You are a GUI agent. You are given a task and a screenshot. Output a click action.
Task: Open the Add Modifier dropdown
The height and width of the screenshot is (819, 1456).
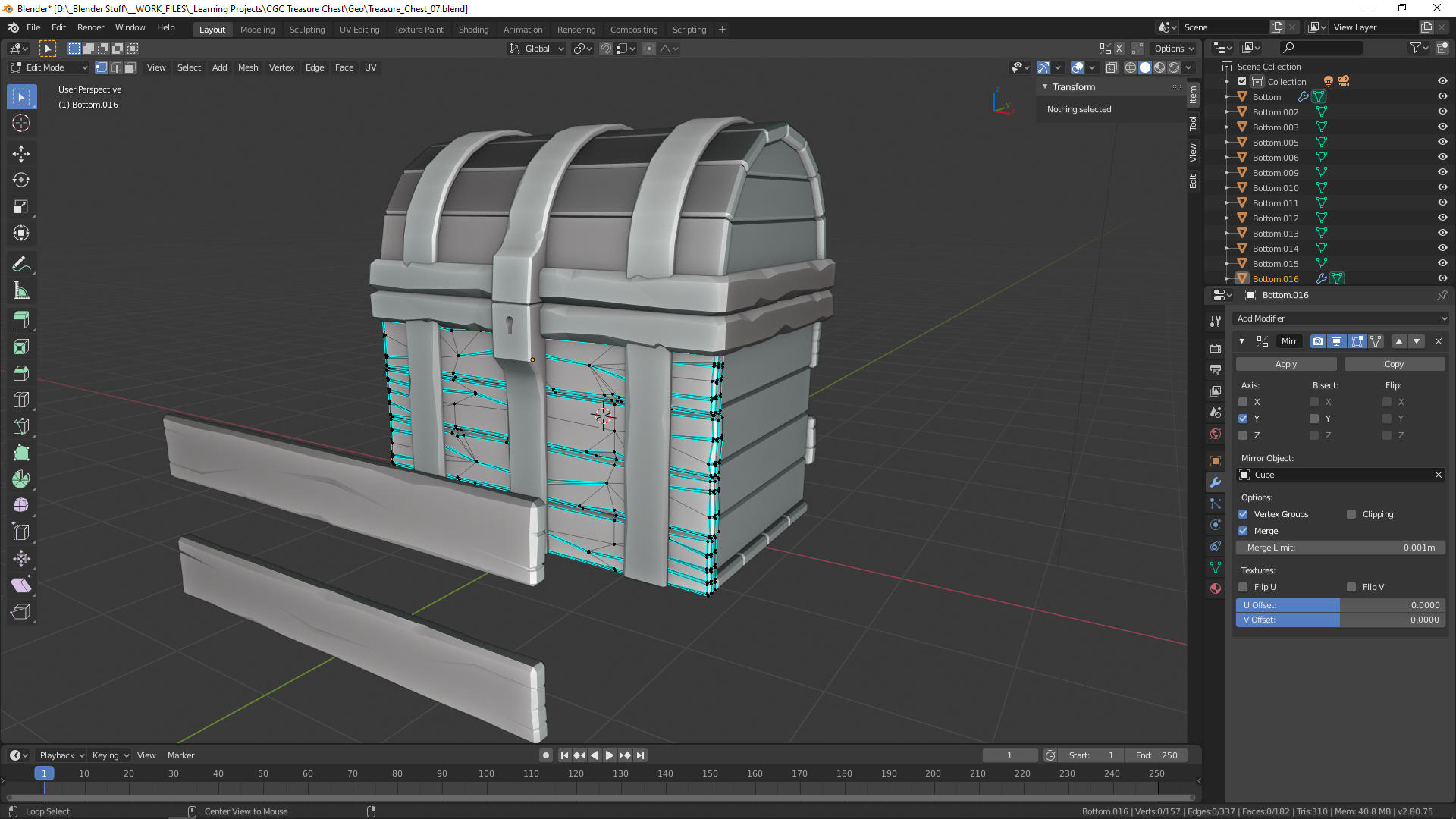point(1341,318)
